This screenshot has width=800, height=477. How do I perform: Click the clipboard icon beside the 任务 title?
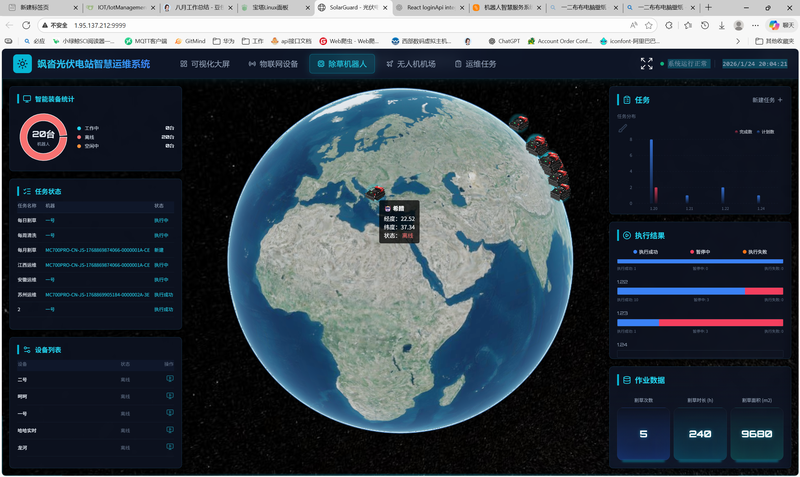click(x=627, y=100)
